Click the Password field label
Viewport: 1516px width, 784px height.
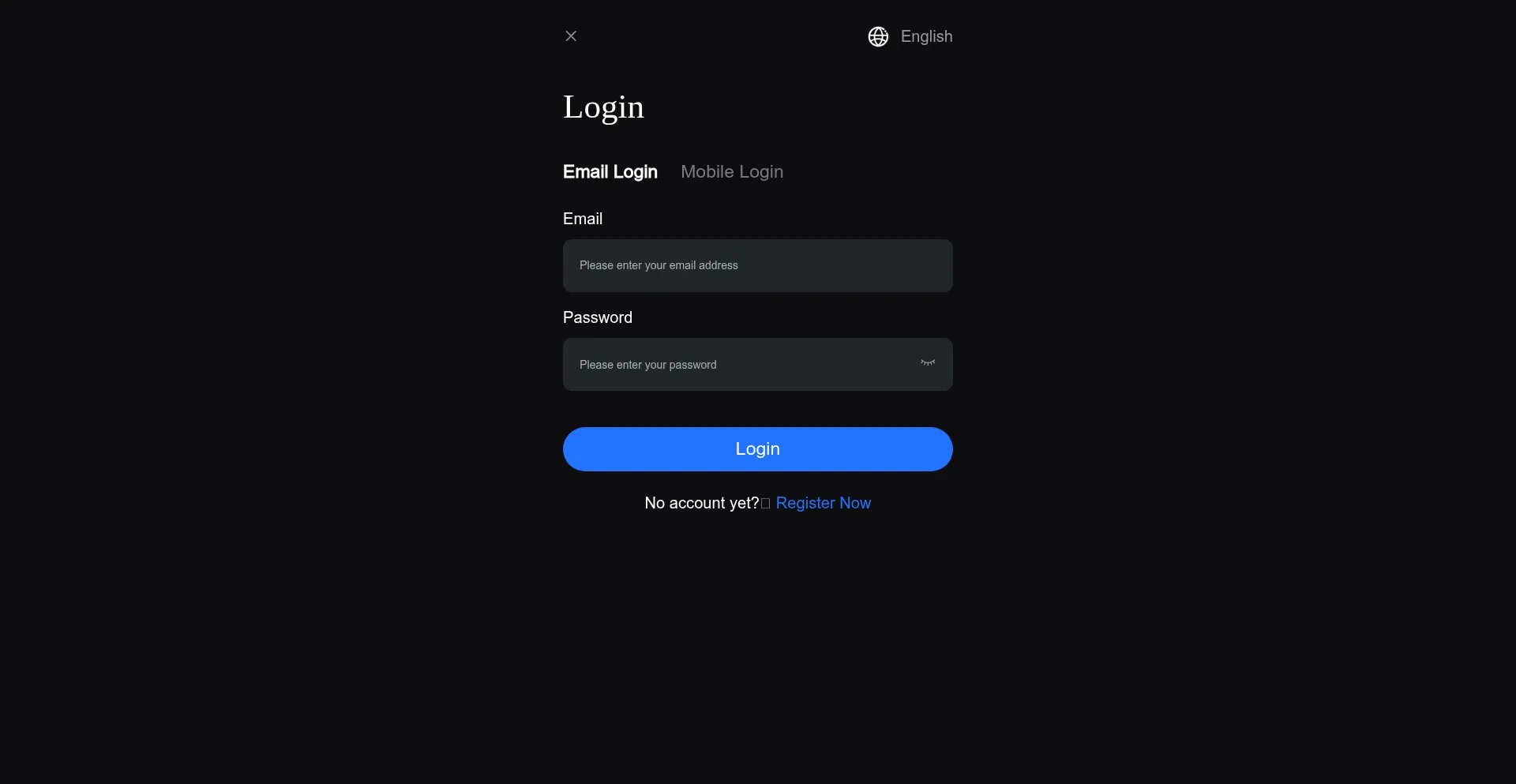[598, 317]
